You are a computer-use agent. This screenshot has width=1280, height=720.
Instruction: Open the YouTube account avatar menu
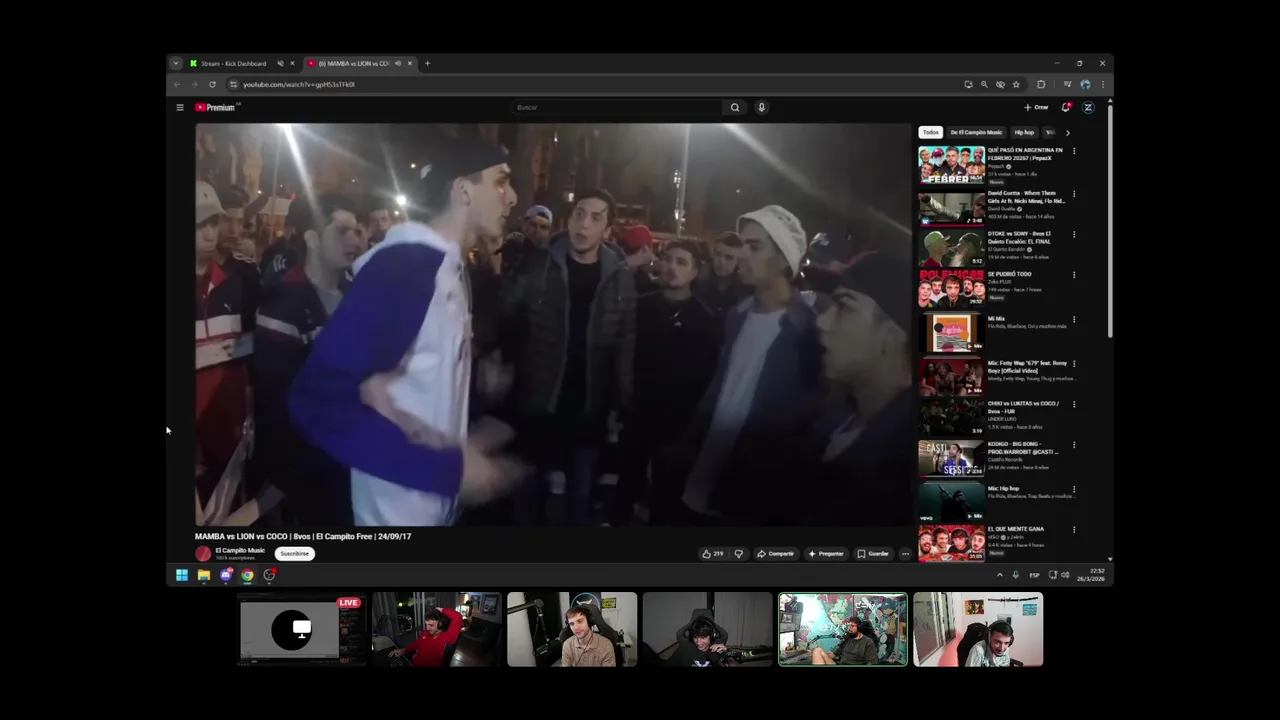tap(1088, 107)
